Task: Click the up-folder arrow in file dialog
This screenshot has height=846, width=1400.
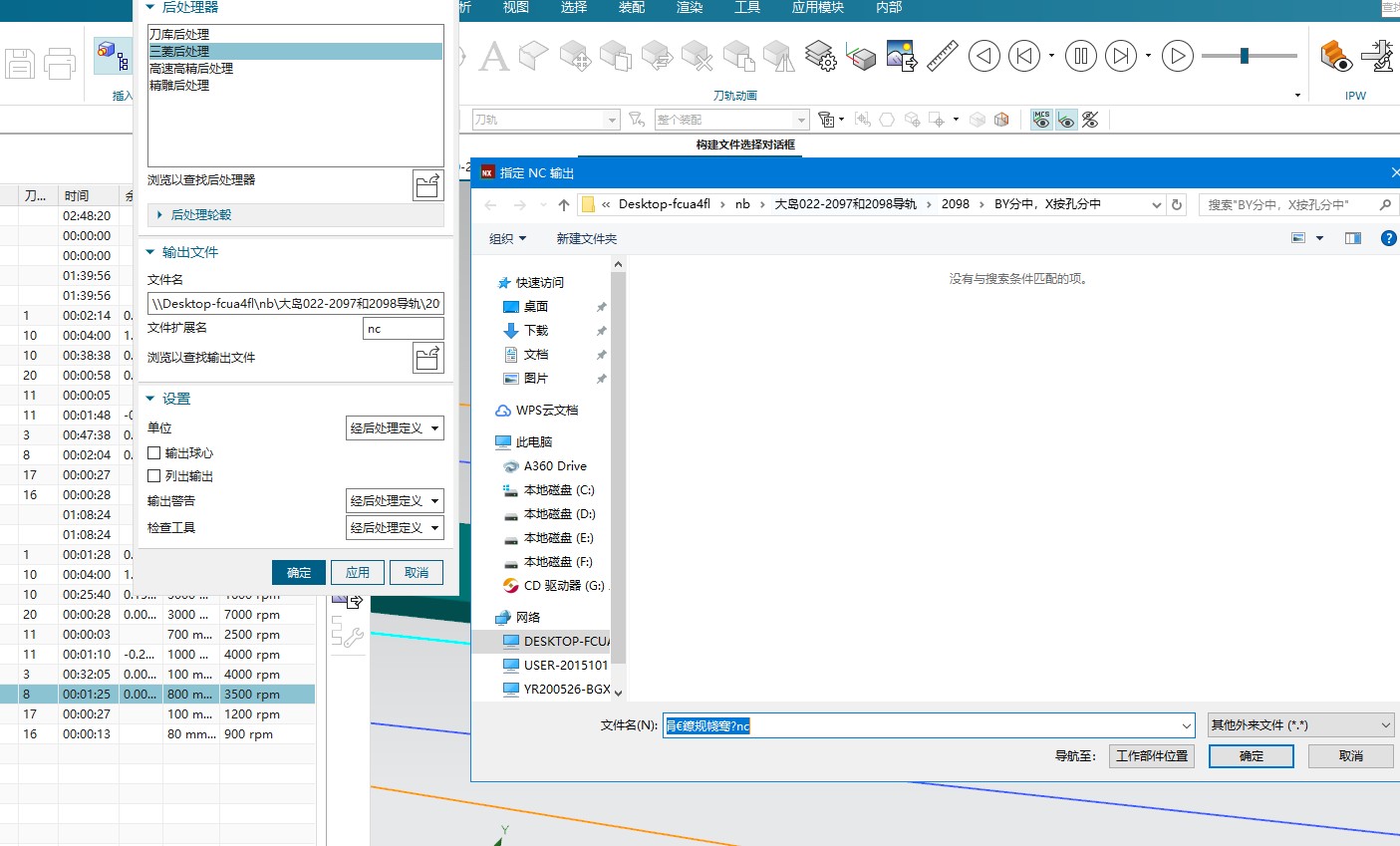Action: (x=564, y=204)
